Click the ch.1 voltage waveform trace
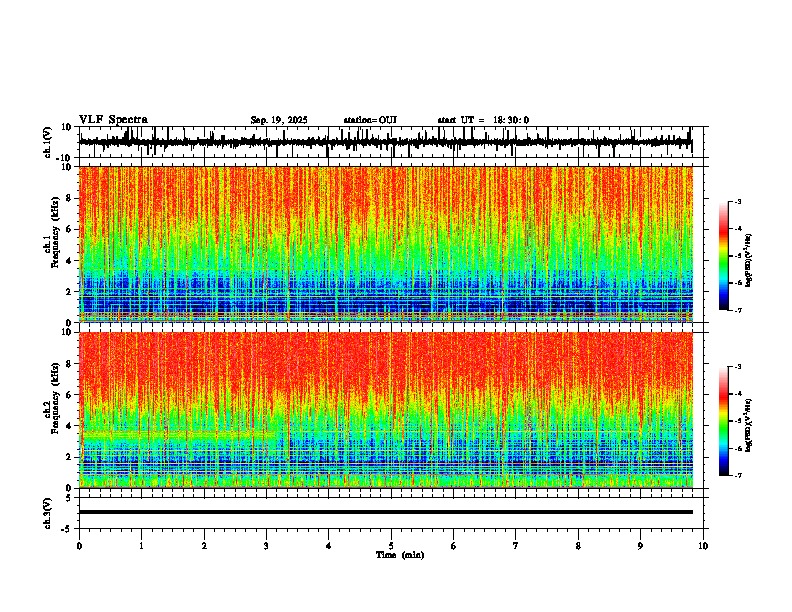Image resolution: width=792 pixels, height=612 pixels. (x=386, y=142)
